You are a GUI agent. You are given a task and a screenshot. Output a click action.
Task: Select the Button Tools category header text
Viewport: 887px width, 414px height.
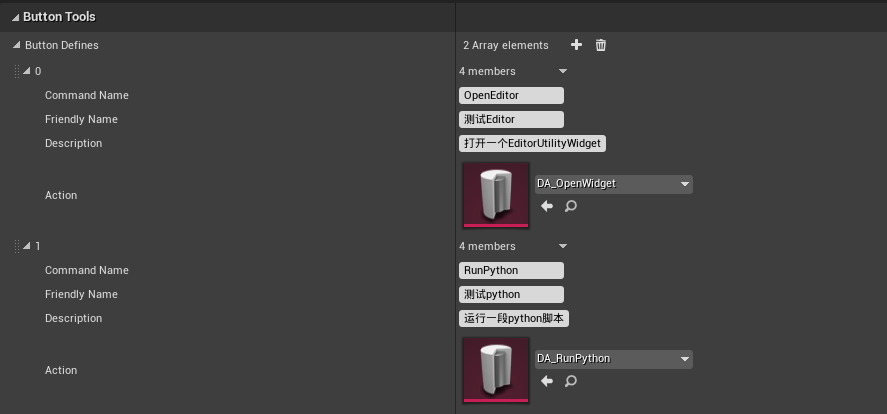(x=59, y=17)
